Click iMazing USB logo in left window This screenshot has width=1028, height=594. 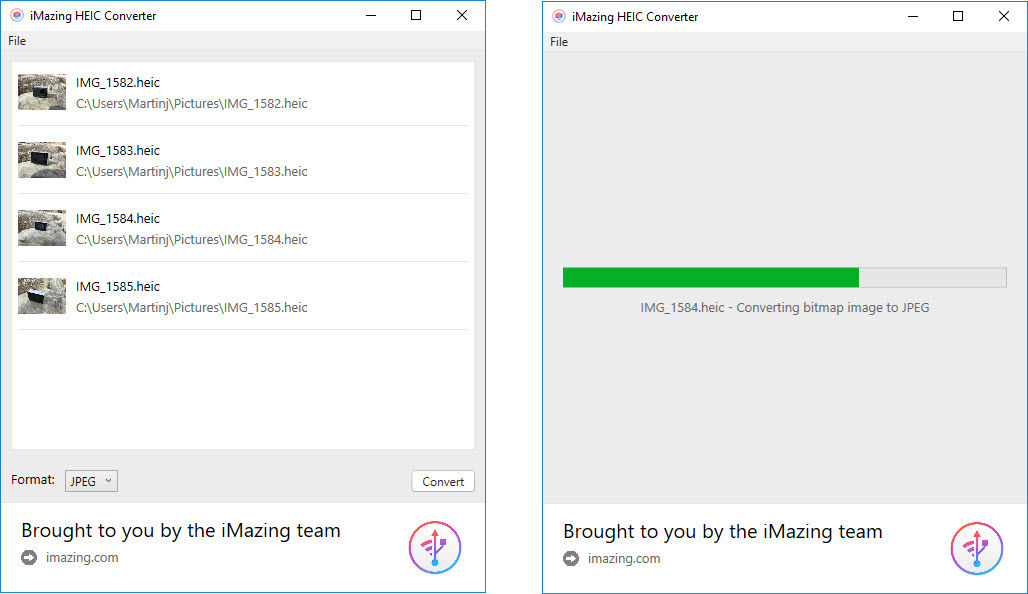[435, 547]
